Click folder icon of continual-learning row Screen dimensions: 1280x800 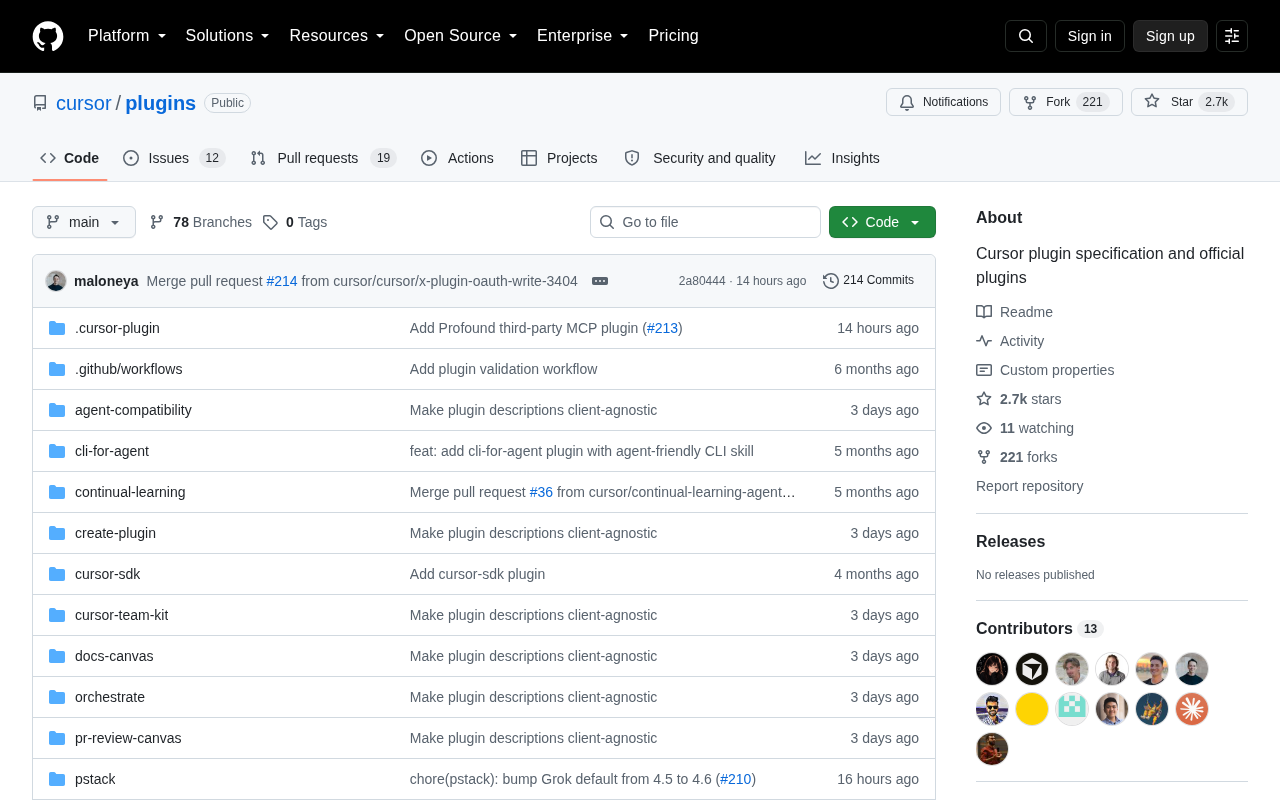[x=57, y=492]
